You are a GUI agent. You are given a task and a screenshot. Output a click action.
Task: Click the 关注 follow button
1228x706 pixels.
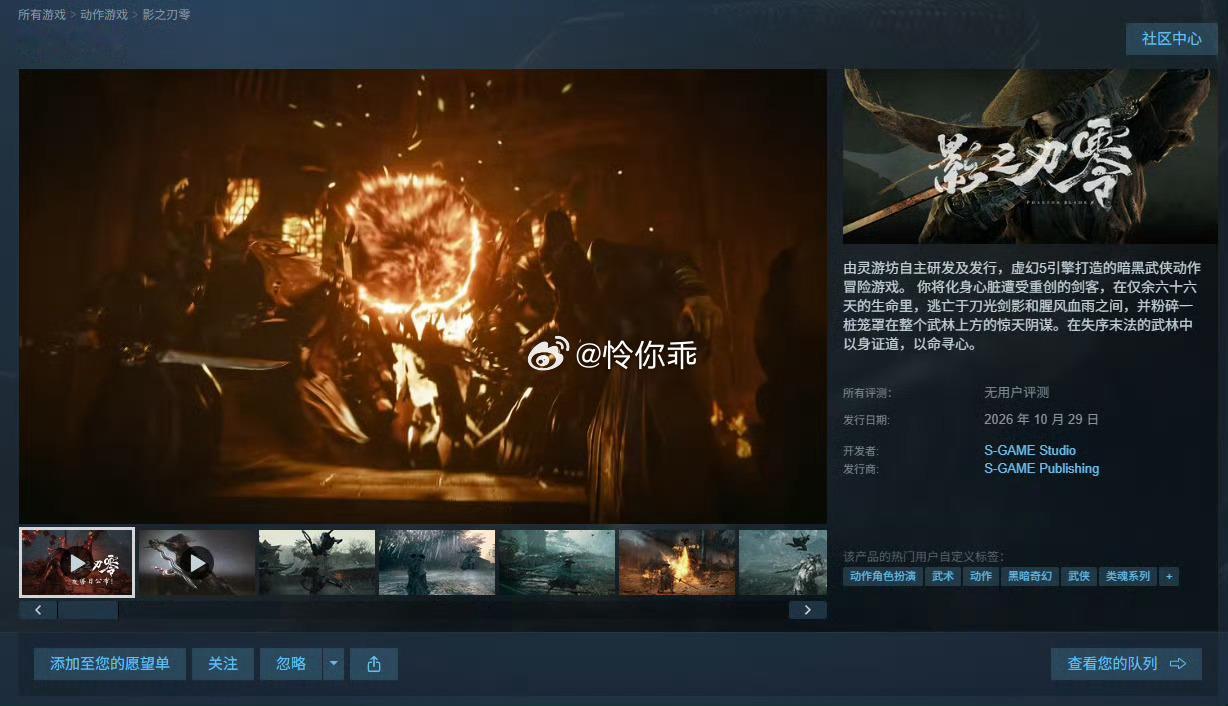click(x=223, y=664)
